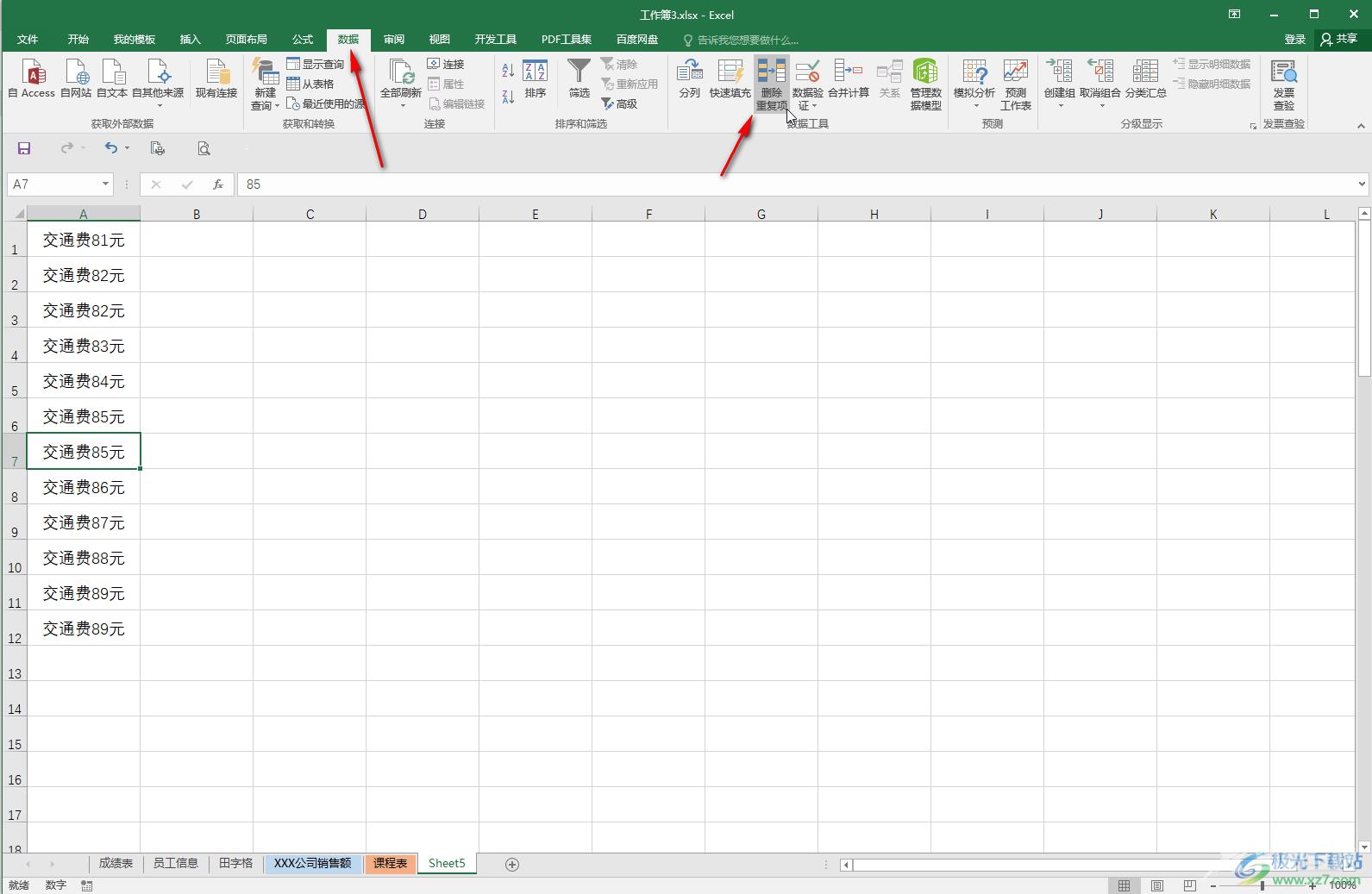Collapse the ribbon with the arrow
This screenshot has width=1372, height=894.
(1362, 126)
